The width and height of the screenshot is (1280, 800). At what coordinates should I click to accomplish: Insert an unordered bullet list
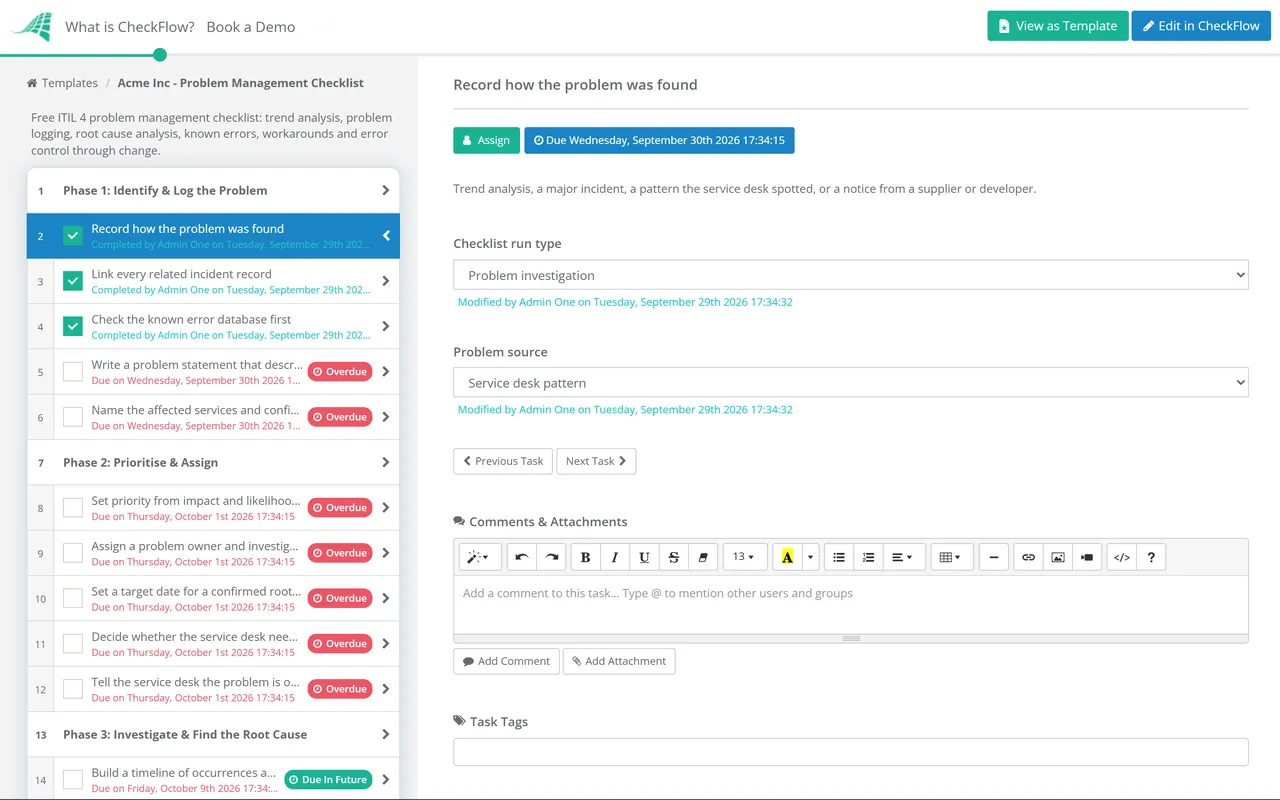pos(839,557)
